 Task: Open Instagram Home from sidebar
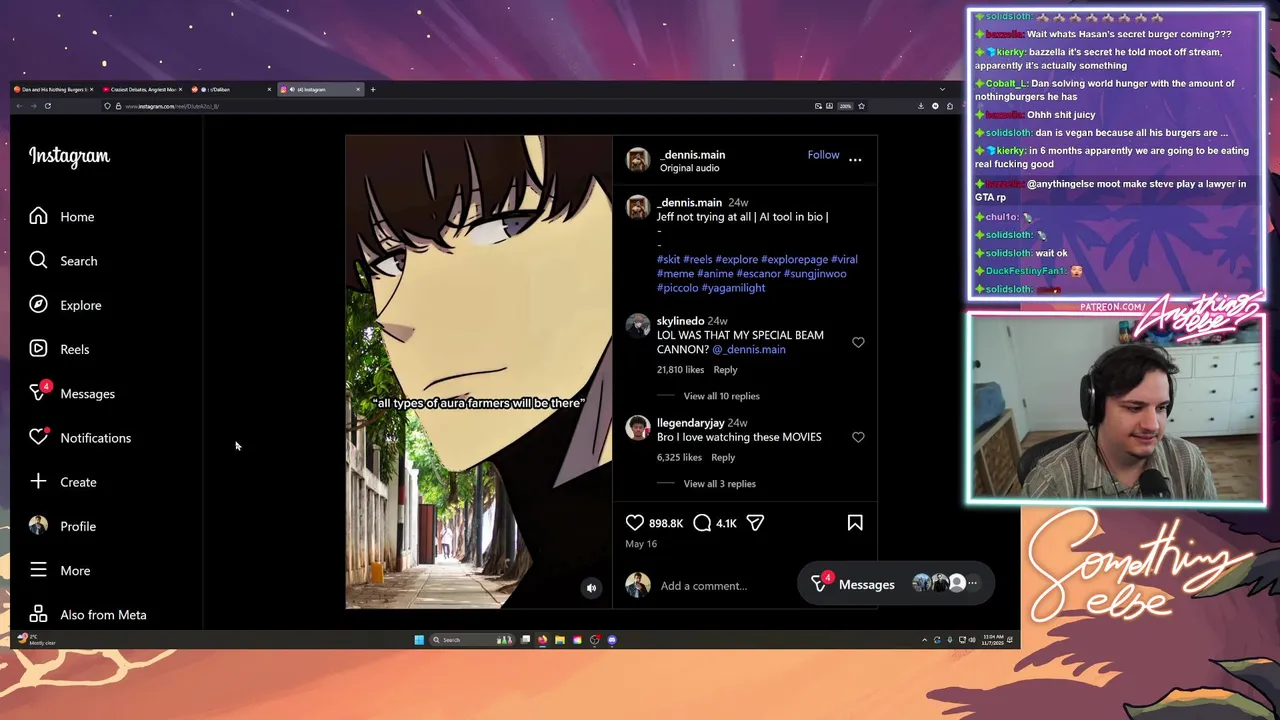[x=62, y=217]
